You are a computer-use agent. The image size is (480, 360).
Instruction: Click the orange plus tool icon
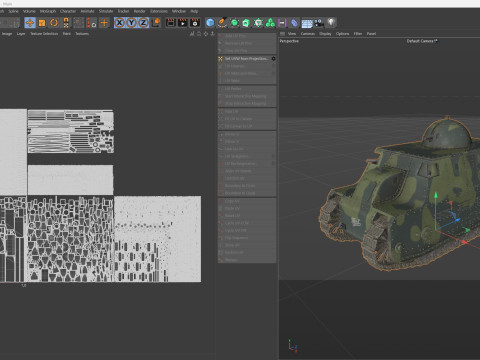tap(104, 23)
